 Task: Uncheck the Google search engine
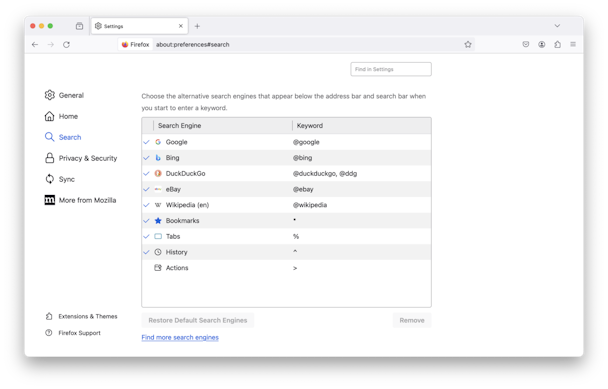(x=146, y=142)
